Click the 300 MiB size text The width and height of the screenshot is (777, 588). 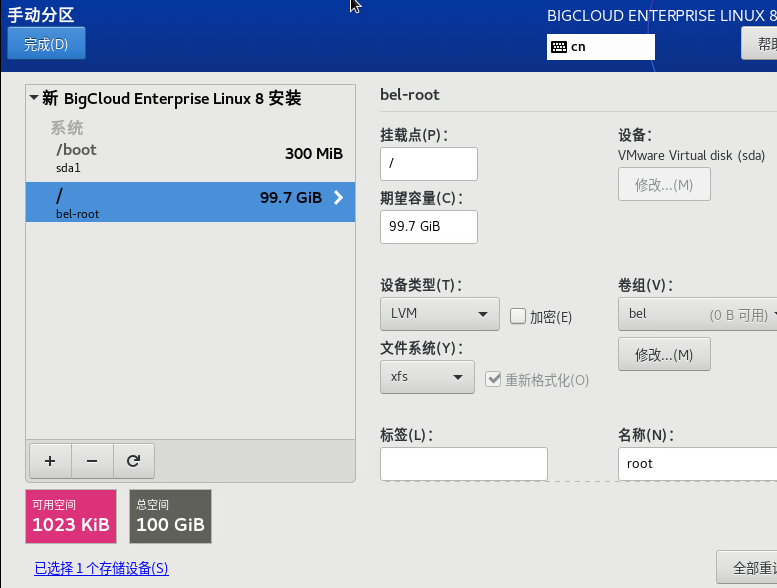(x=314, y=154)
